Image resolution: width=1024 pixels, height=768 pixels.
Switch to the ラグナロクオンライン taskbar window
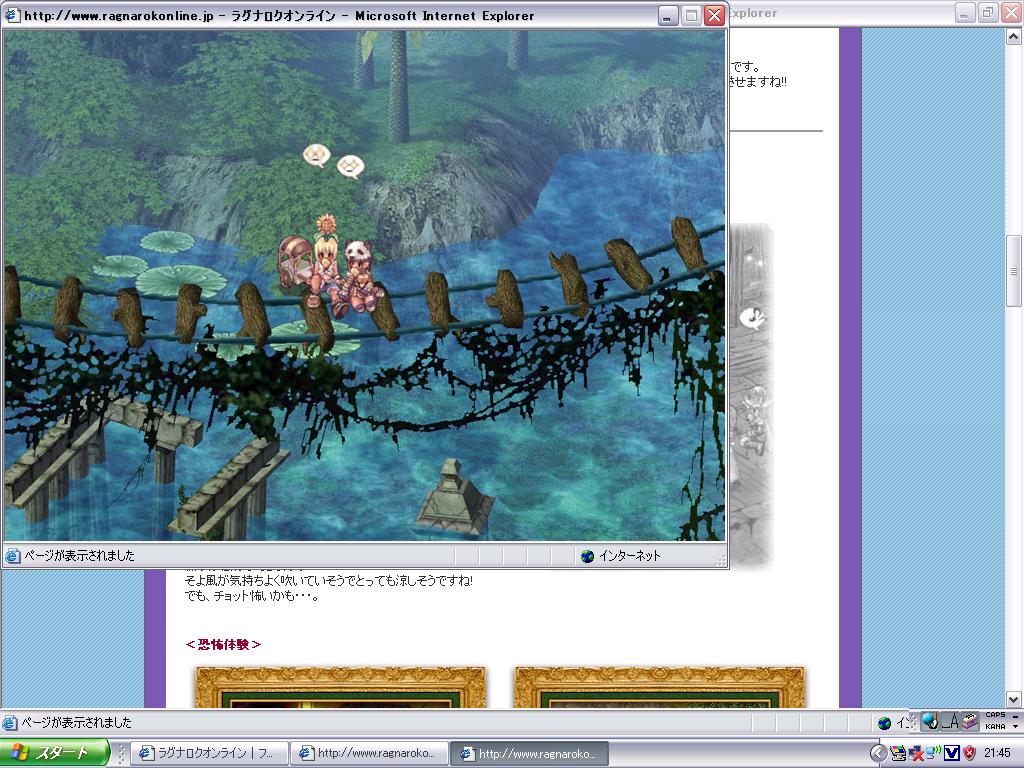tap(209, 754)
